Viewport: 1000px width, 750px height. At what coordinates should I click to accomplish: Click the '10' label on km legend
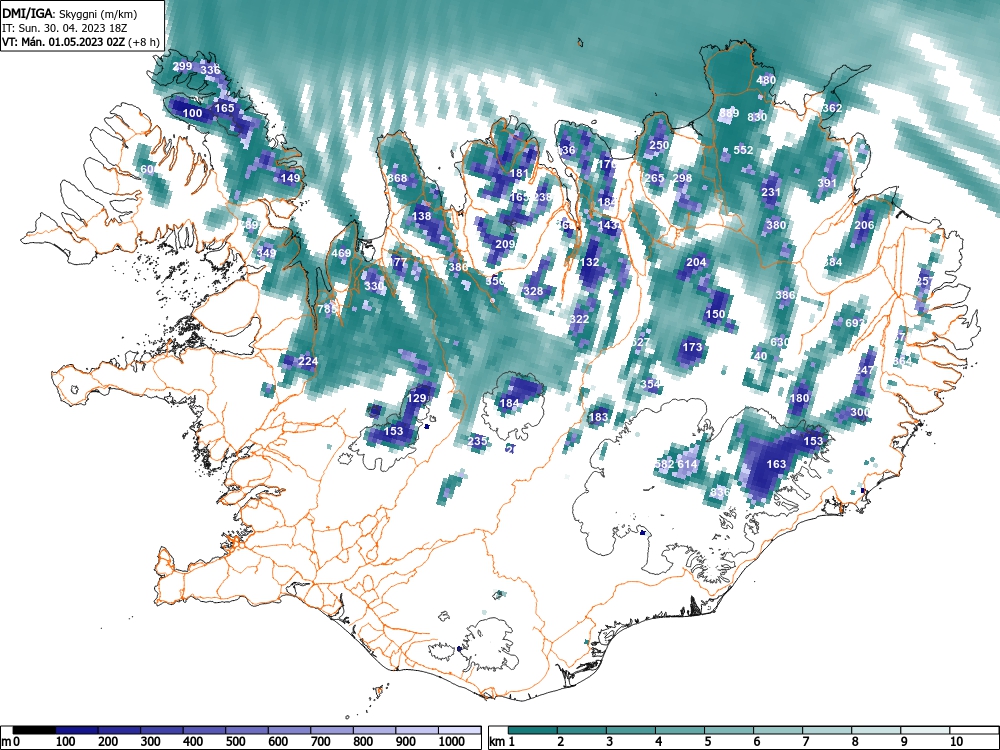(955, 742)
